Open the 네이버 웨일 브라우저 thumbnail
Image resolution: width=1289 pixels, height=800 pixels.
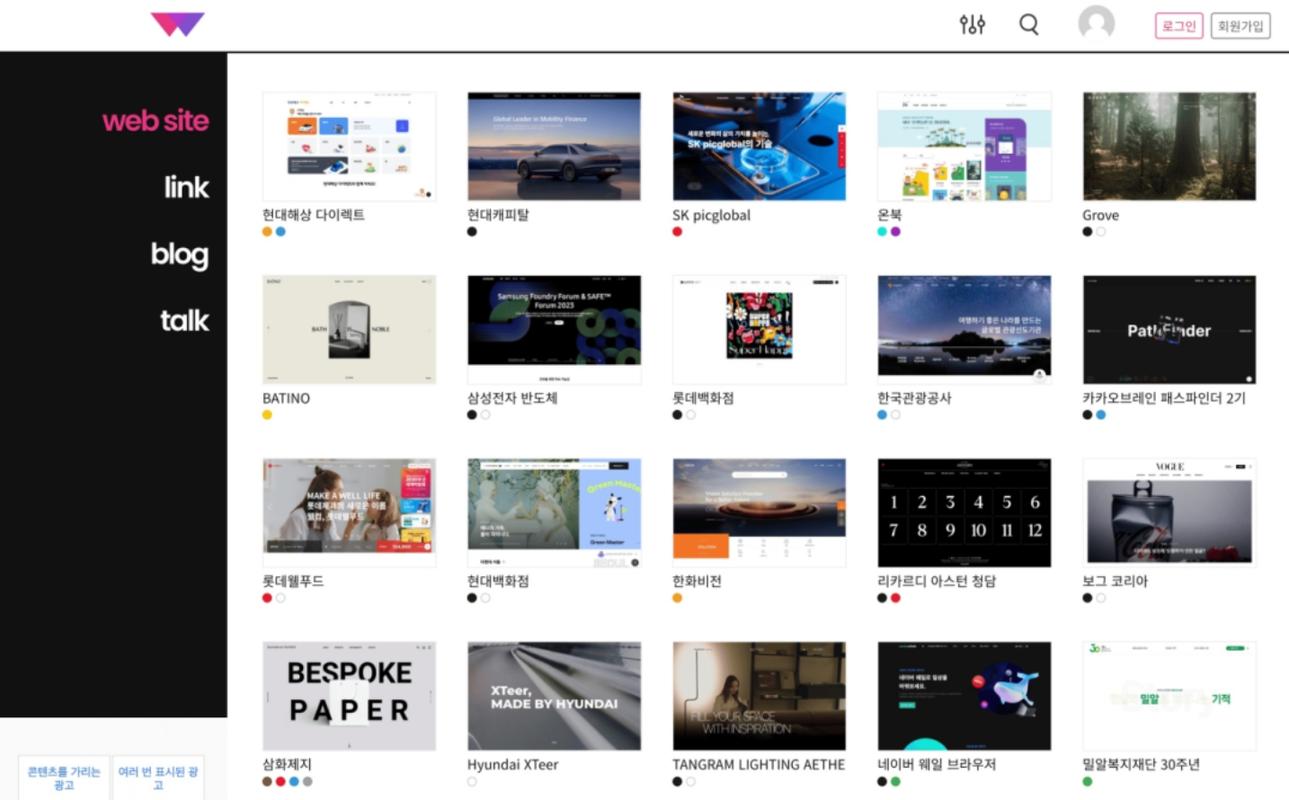click(x=964, y=696)
